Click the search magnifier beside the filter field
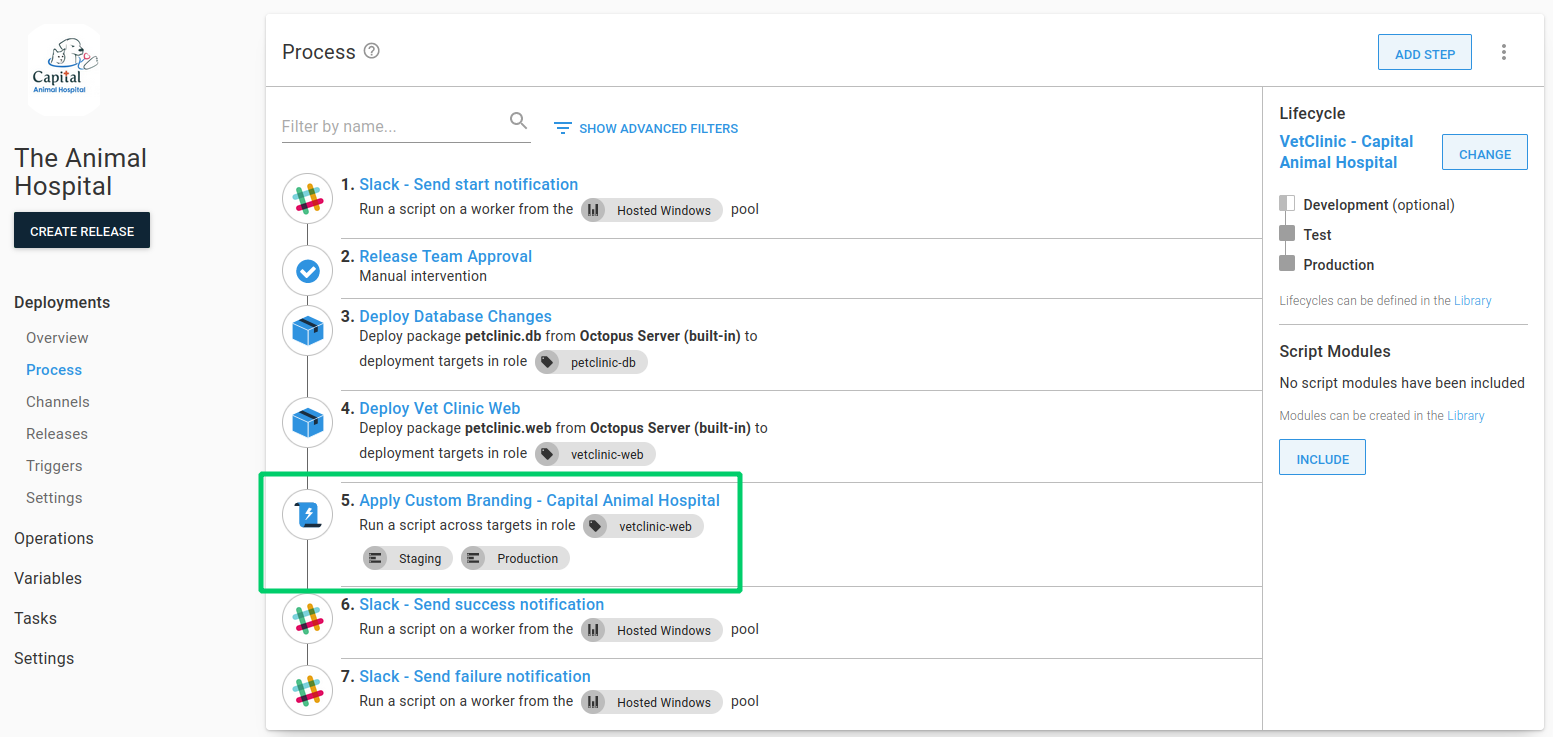Screen dimensions: 1553x737 click(x=518, y=120)
